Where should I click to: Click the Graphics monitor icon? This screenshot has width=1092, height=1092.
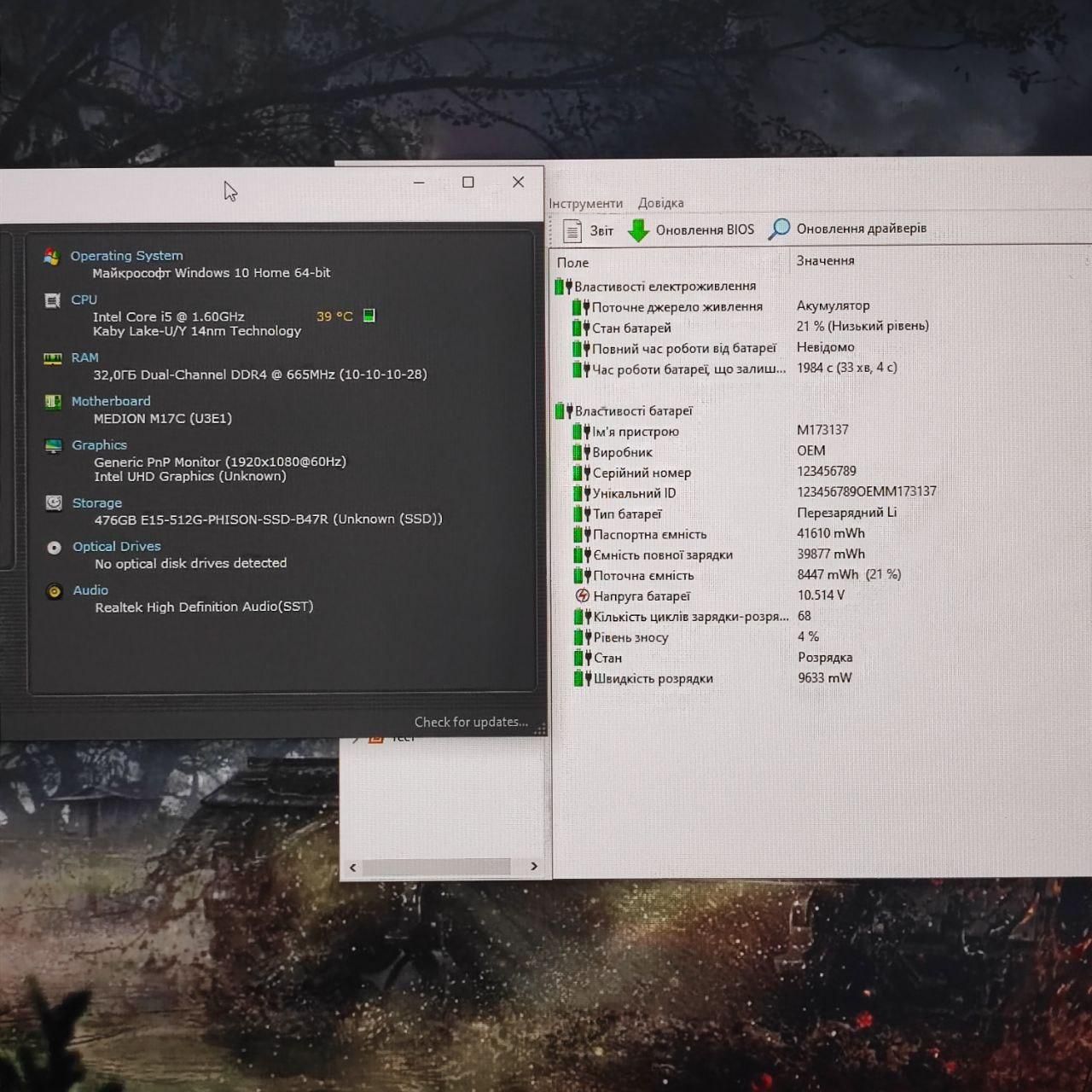[54, 445]
